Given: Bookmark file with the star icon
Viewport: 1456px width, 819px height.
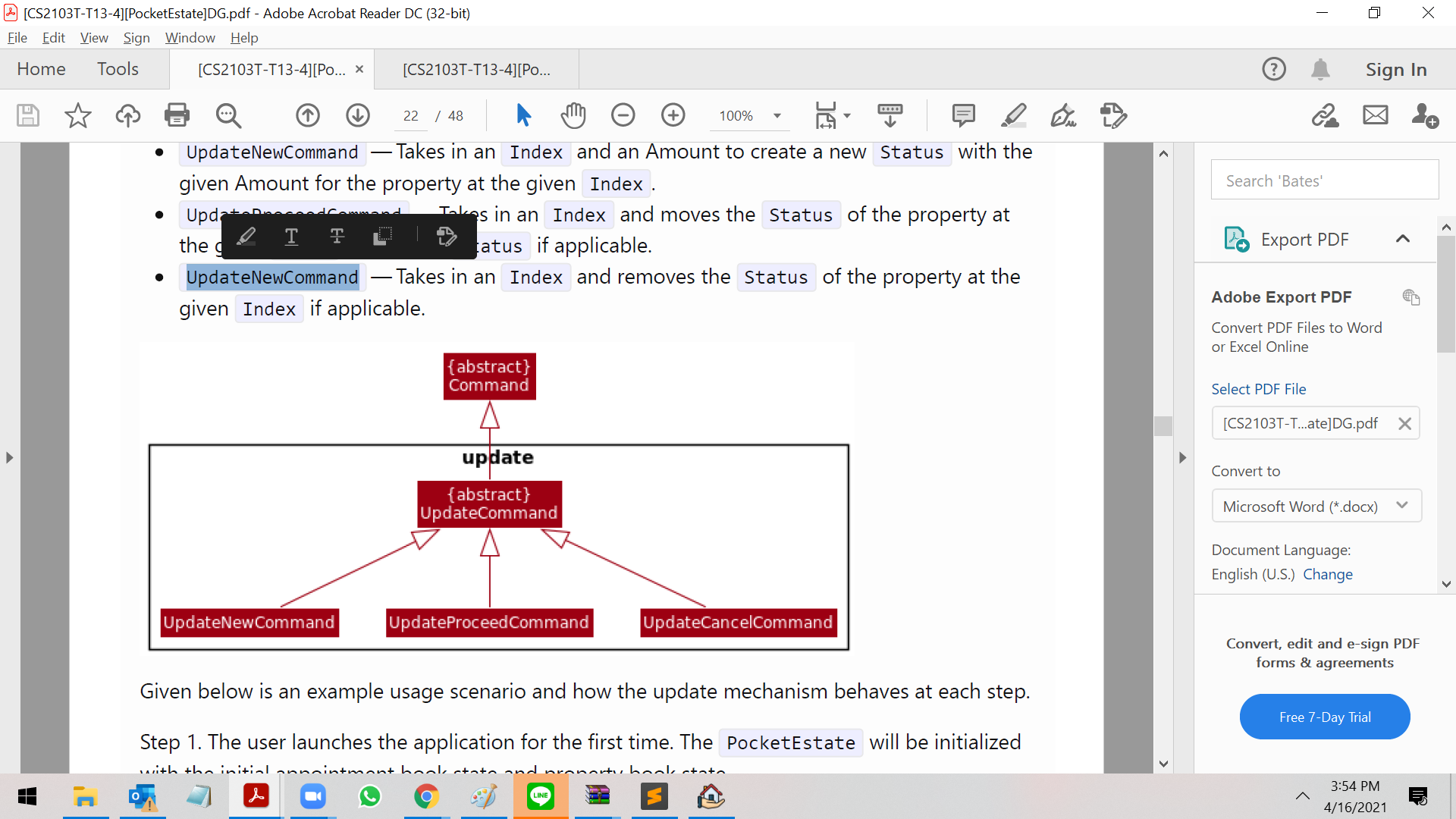Looking at the screenshot, I should (x=77, y=115).
